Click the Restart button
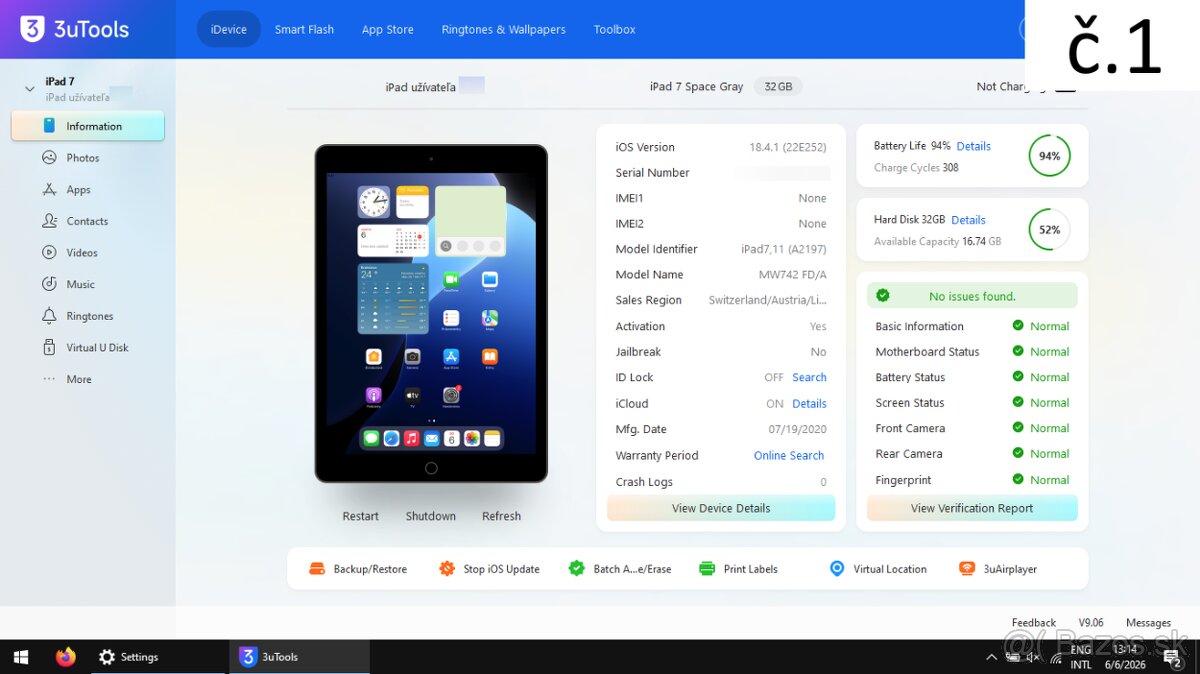The width and height of the screenshot is (1200, 674). 360,516
